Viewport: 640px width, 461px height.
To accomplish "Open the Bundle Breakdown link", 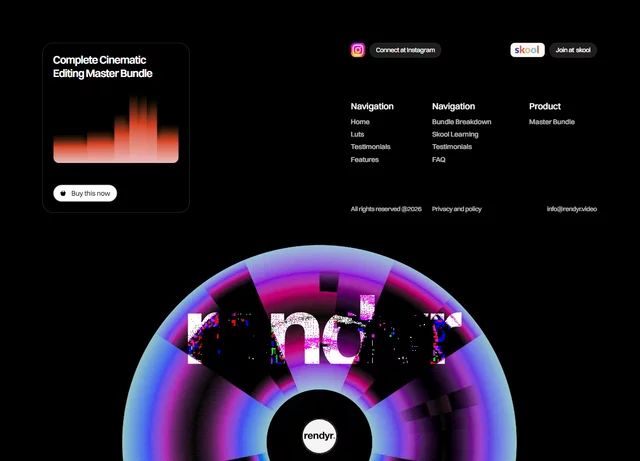I will point(462,122).
